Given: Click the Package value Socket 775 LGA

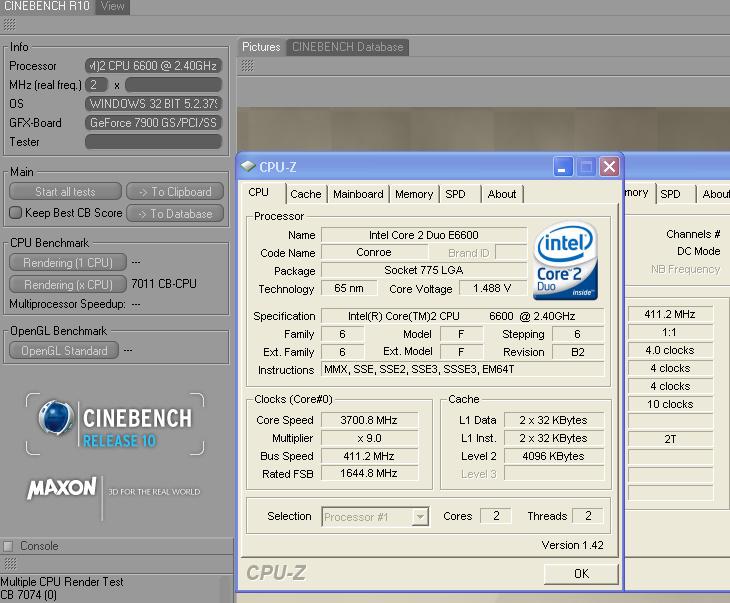Looking at the screenshot, I should click(424, 270).
